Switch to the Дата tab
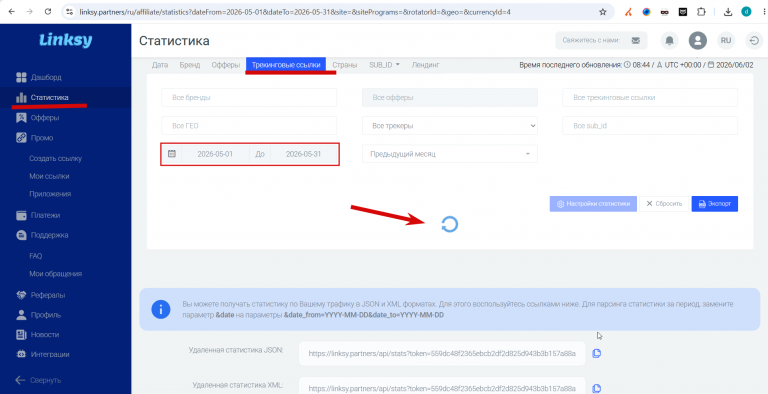 coord(160,65)
